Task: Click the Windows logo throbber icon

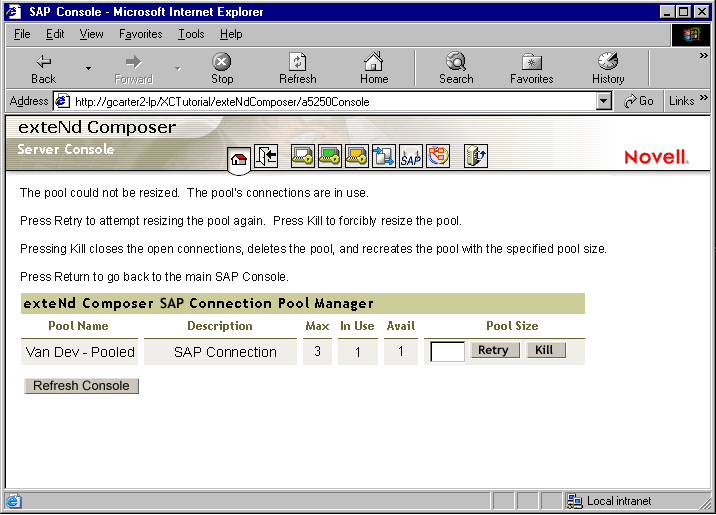Action: point(691,34)
